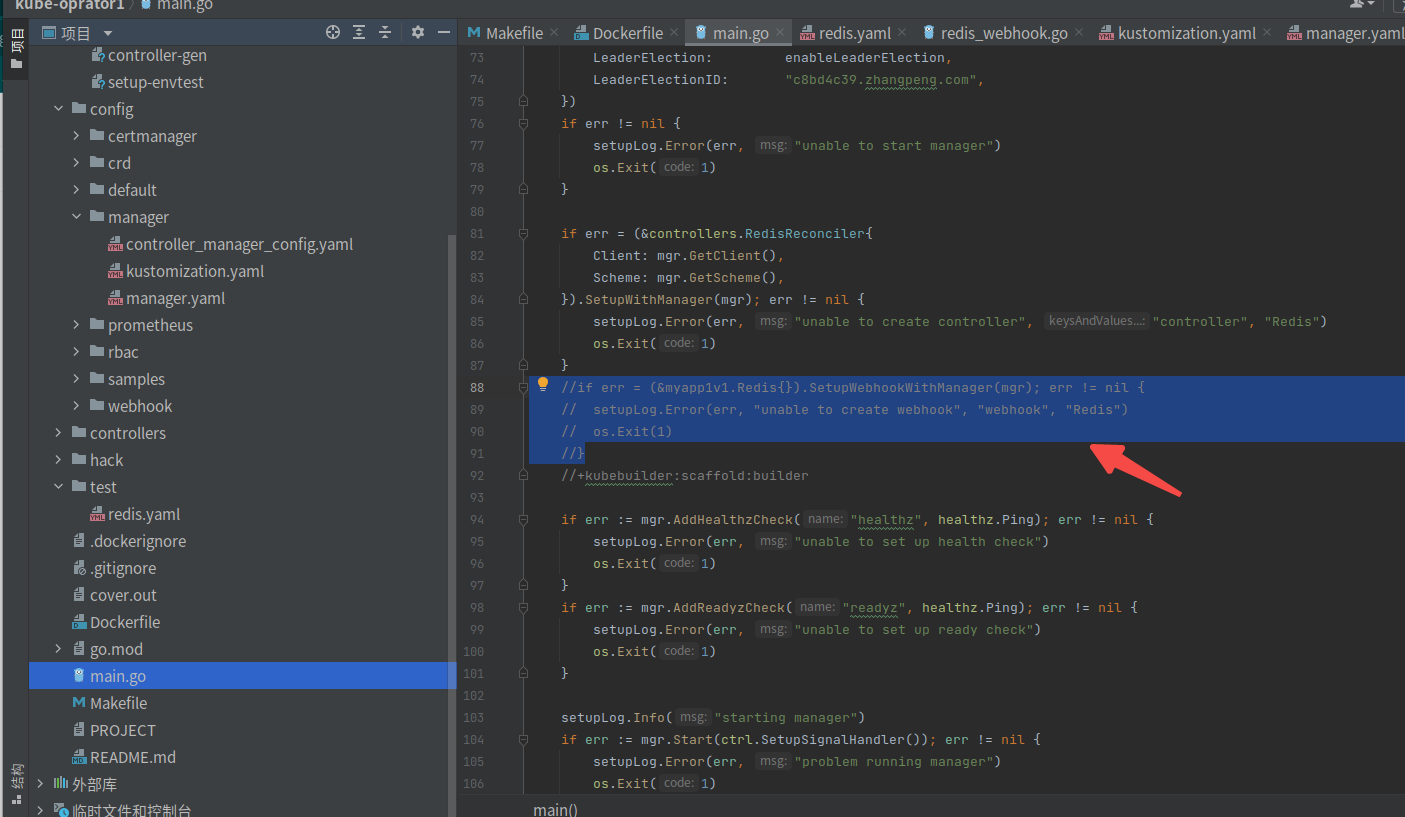
Task: Select PROJECT file in the tree
Action: (x=123, y=730)
